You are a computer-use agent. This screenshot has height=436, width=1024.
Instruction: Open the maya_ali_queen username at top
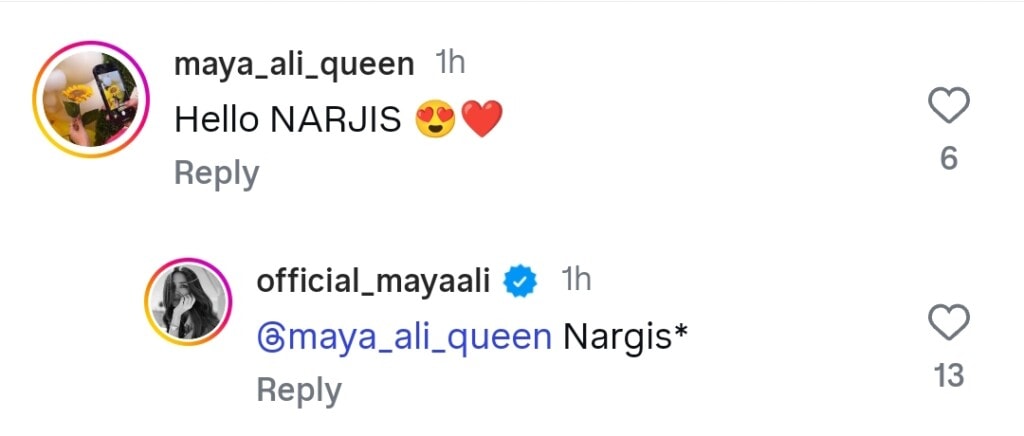point(293,65)
